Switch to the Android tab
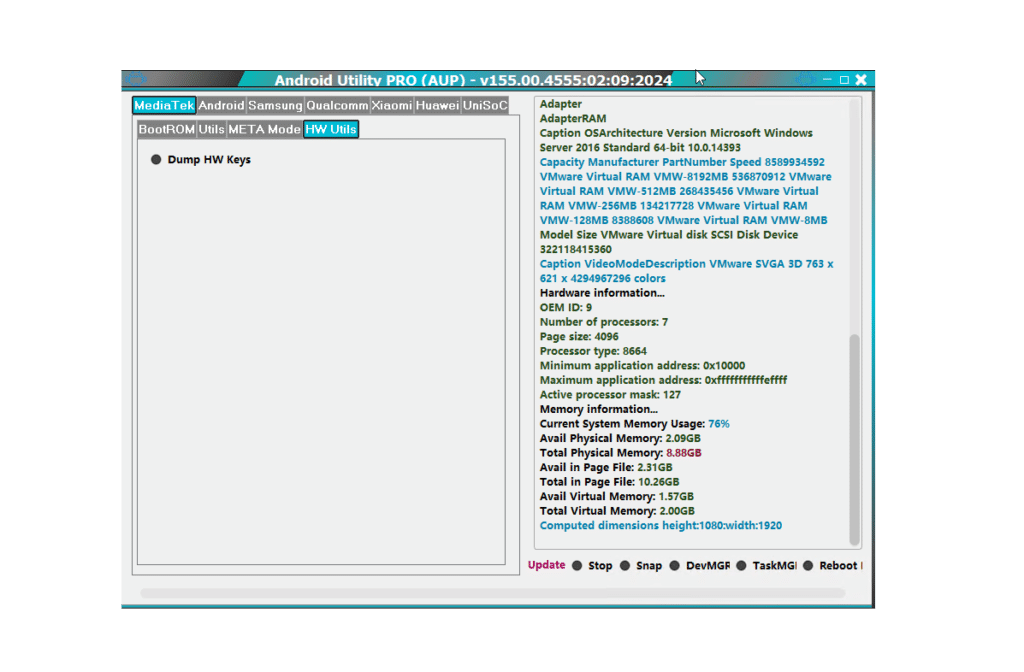1024x672 pixels. (221, 105)
